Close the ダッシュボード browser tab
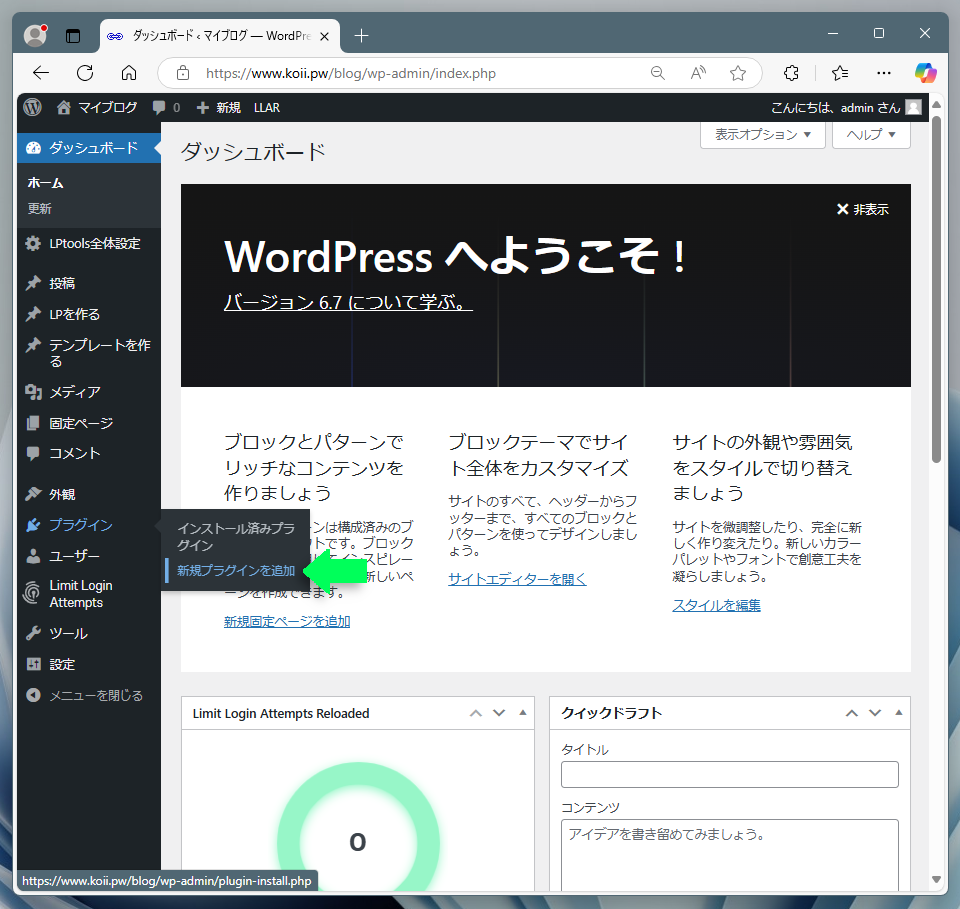The width and height of the screenshot is (960, 909). [x=324, y=37]
